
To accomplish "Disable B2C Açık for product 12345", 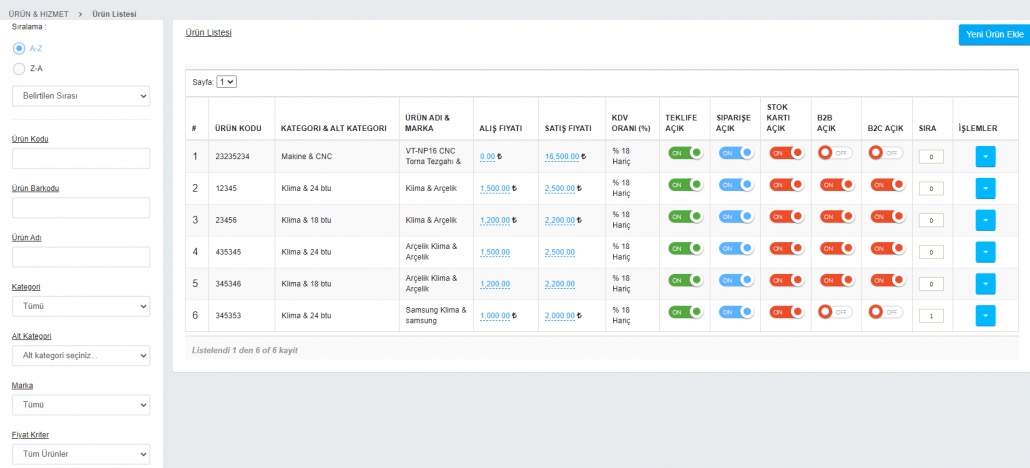I will 888,185.
